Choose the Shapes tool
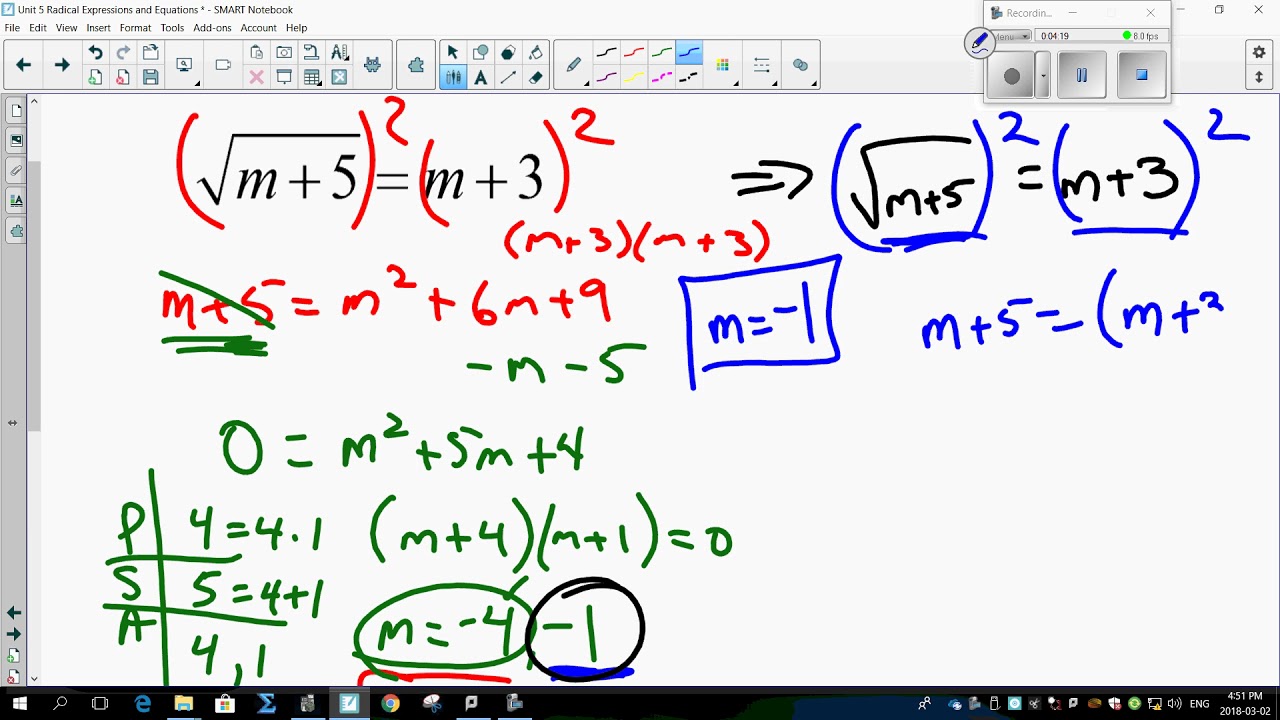 481,53
